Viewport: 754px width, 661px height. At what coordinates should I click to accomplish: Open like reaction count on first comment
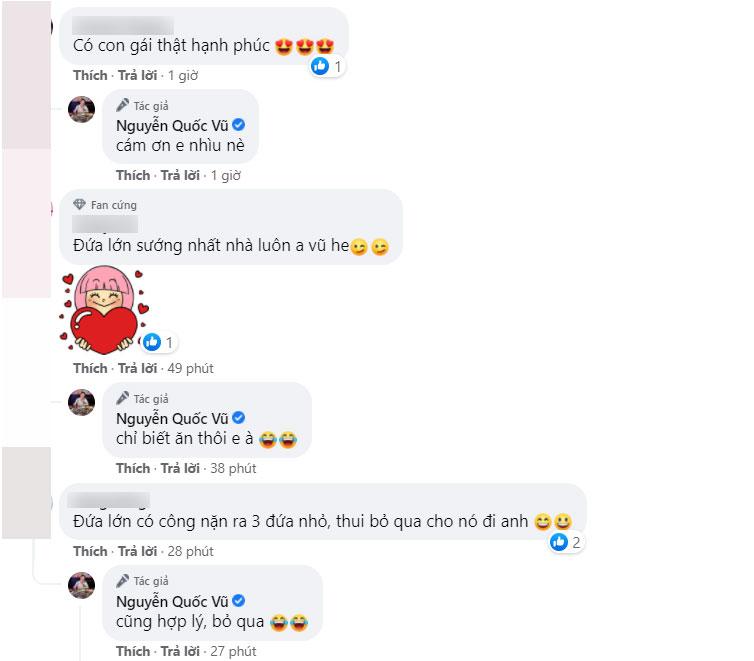click(x=327, y=66)
